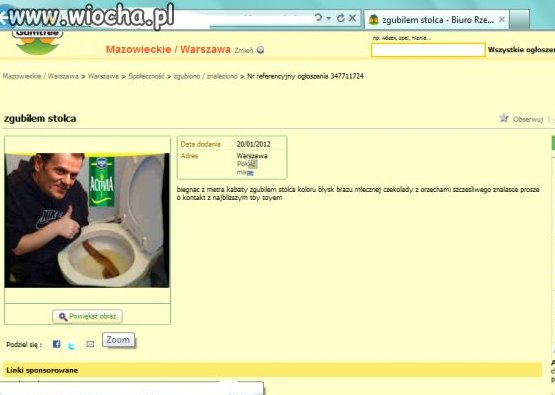
Task: Share the listing on Facebook
Action: [x=57, y=344]
